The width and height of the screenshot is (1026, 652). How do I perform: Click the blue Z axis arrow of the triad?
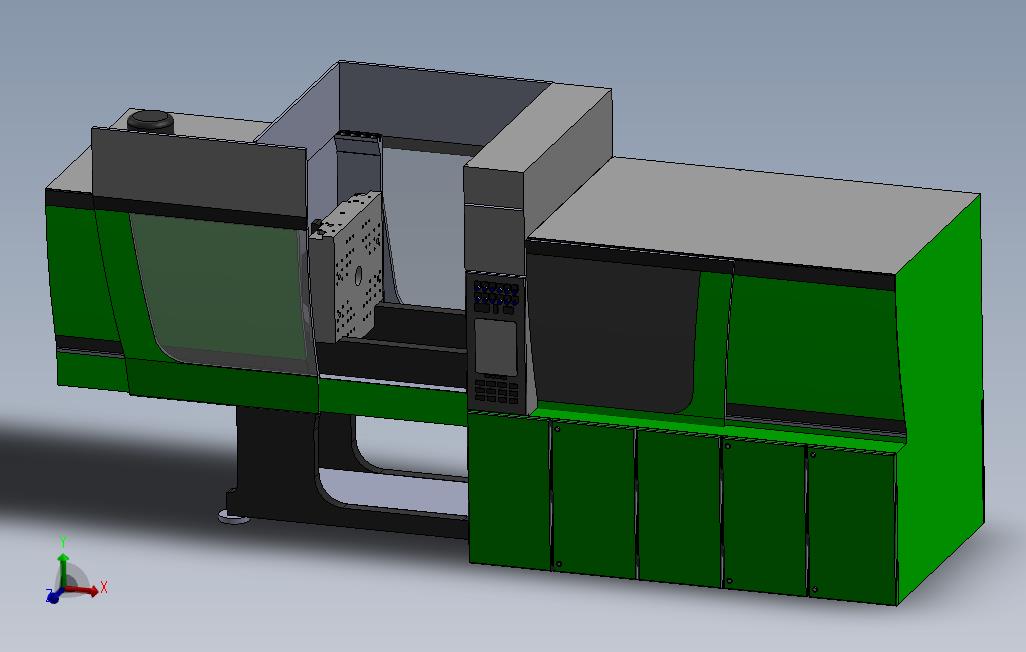pyautogui.click(x=54, y=596)
